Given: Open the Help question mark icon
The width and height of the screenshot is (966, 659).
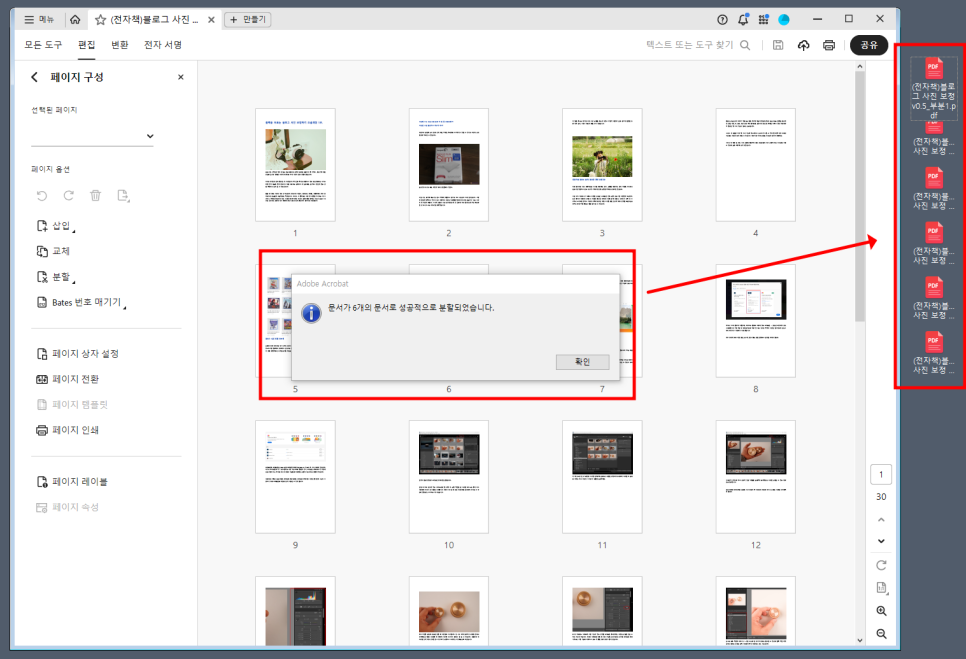Looking at the screenshot, I should [x=723, y=20].
